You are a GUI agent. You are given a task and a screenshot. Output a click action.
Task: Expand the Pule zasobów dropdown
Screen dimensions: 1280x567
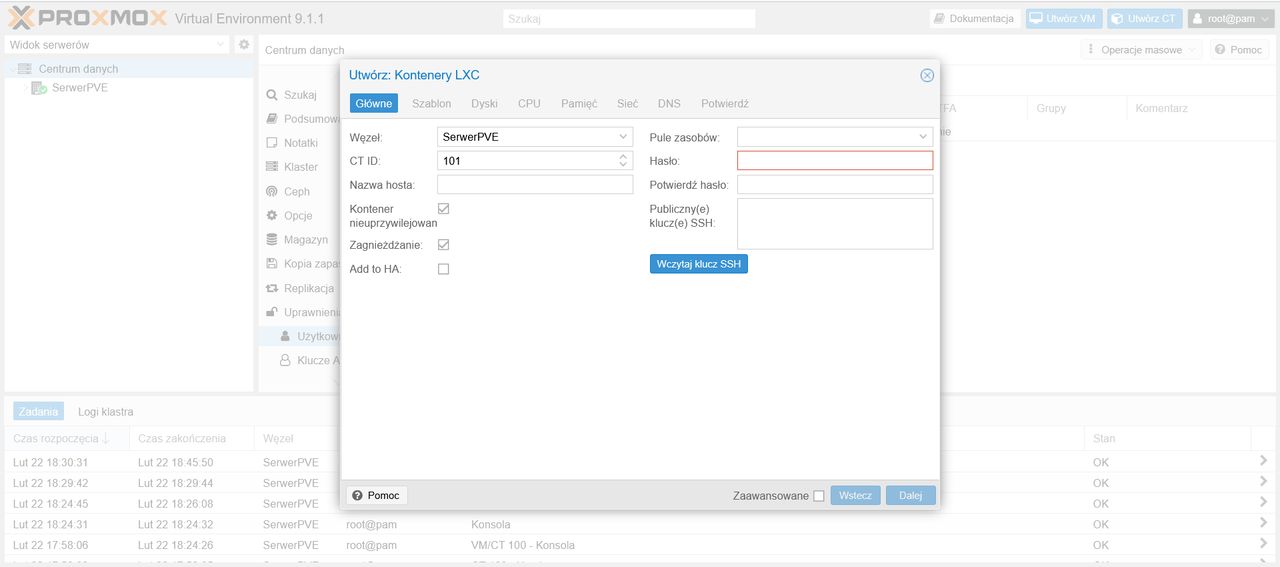[923, 136]
